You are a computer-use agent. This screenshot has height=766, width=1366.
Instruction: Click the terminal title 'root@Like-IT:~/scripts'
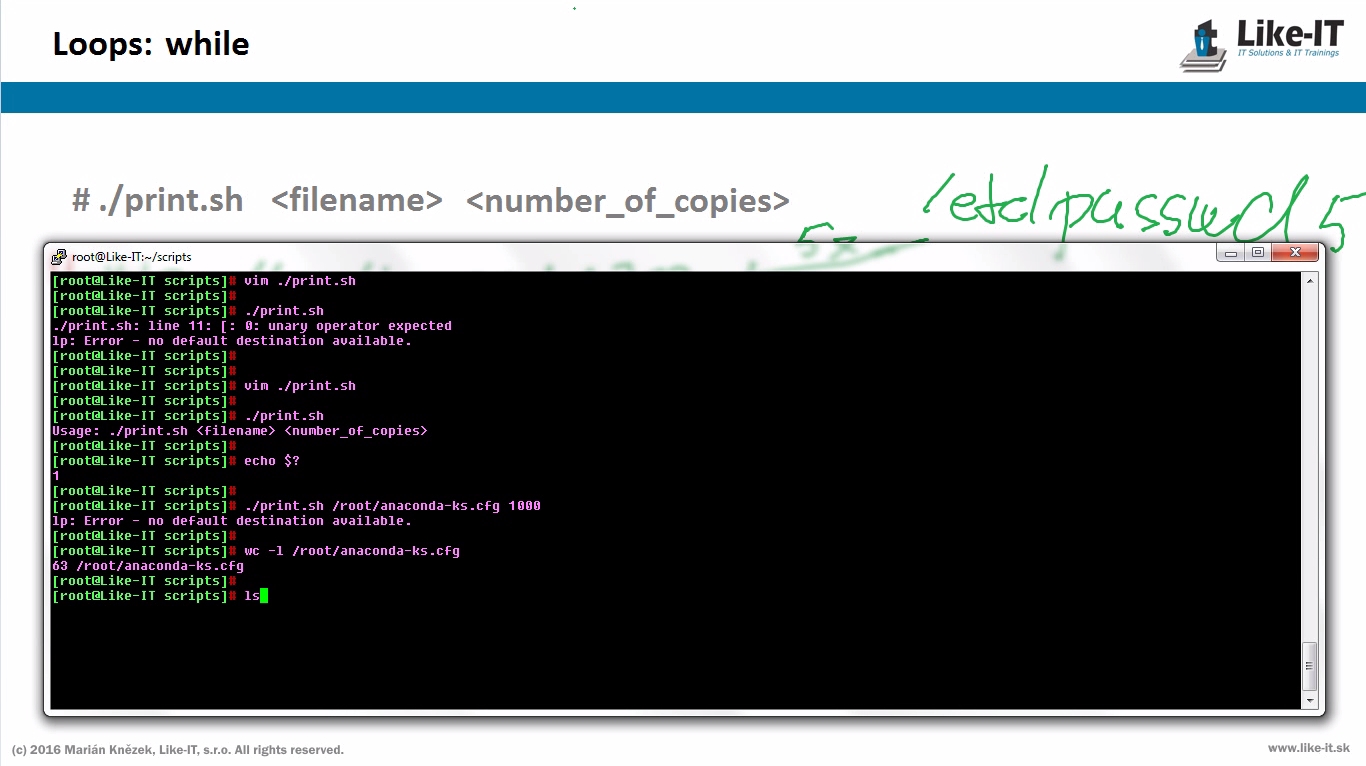pos(131,257)
